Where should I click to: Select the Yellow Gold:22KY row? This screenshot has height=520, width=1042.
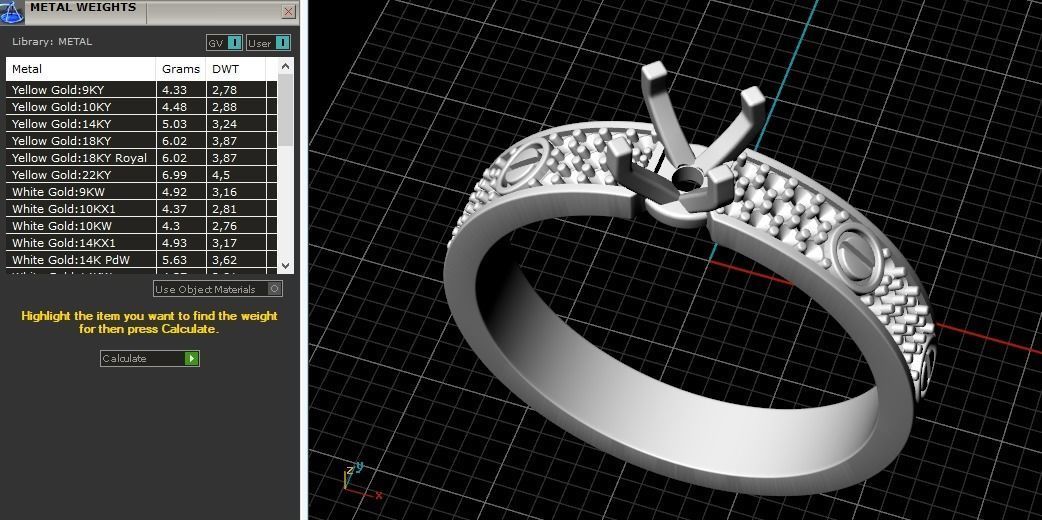[x=142, y=175]
